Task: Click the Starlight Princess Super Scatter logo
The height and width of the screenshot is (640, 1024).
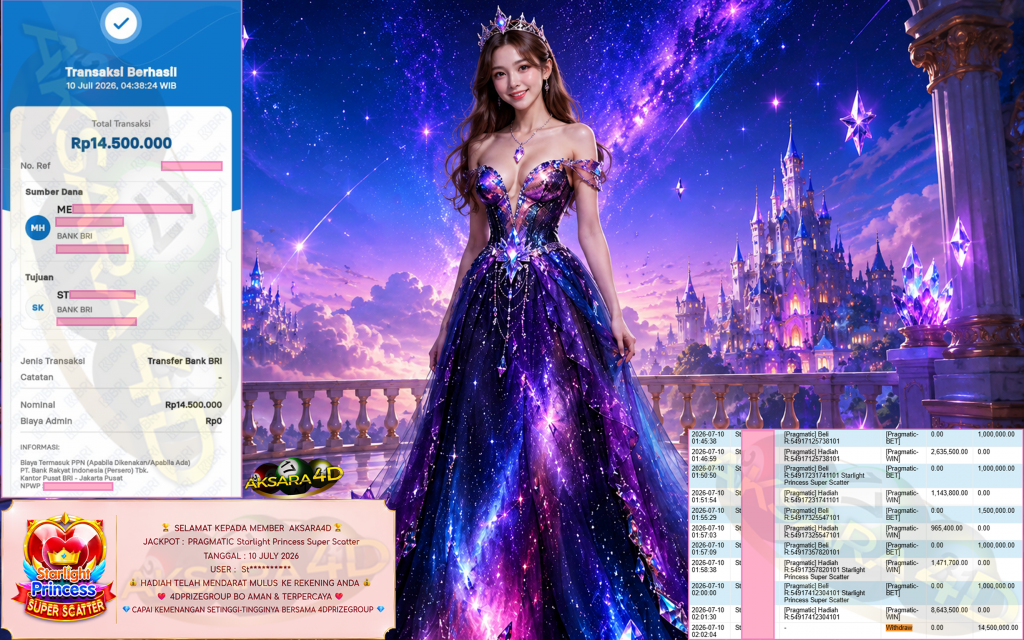Action: click(x=63, y=568)
